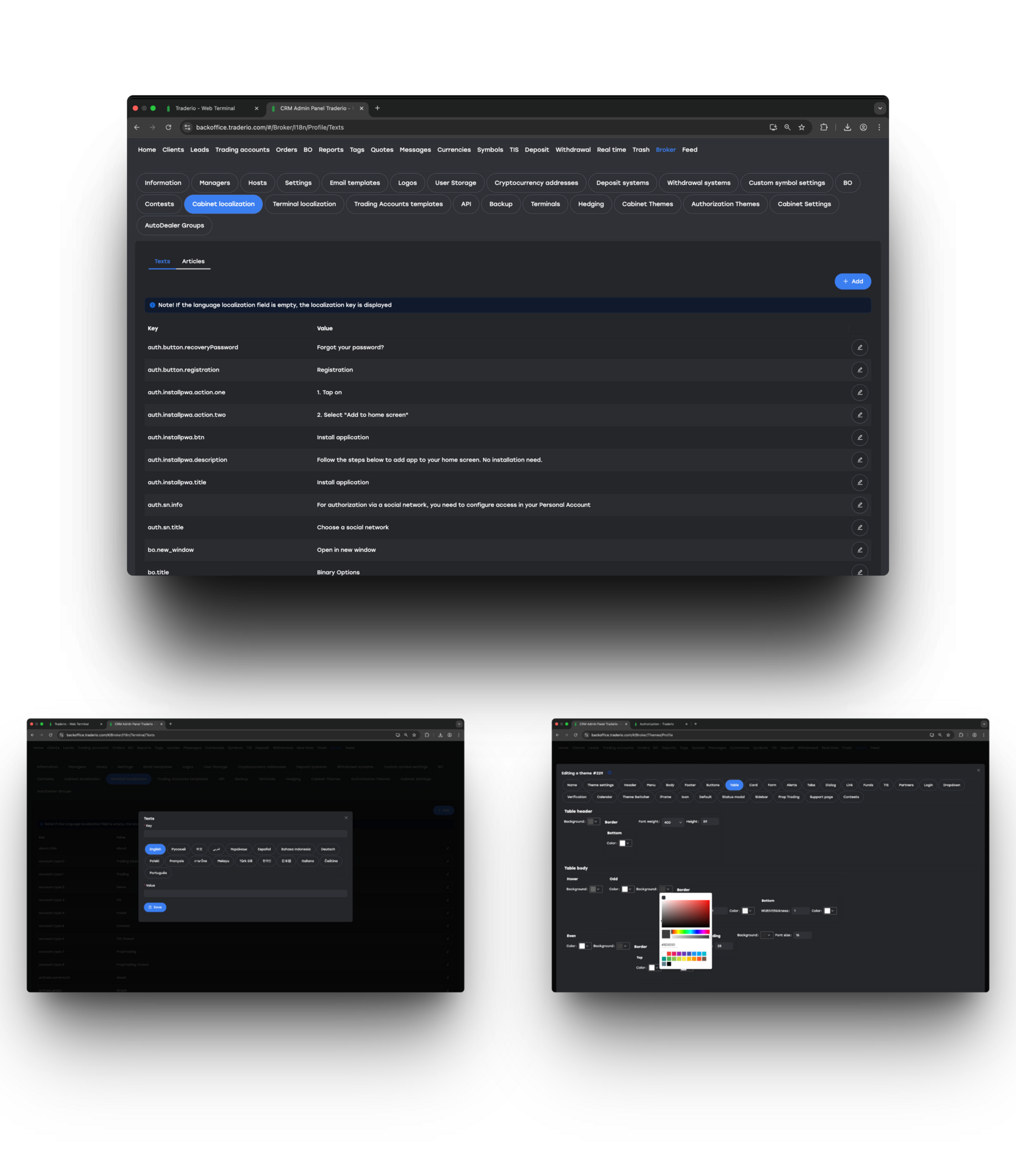
Task: Open the Font weight 400 dropdown
Action: [x=672, y=822]
